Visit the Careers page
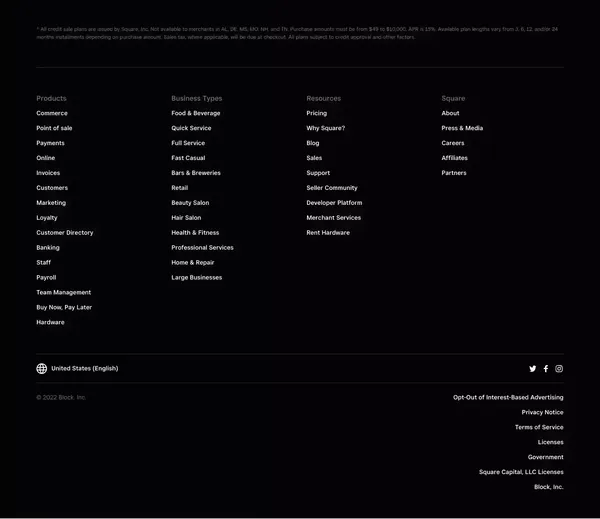Image resolution: width=600 pixels, height=519 pixels. point(453,143)
